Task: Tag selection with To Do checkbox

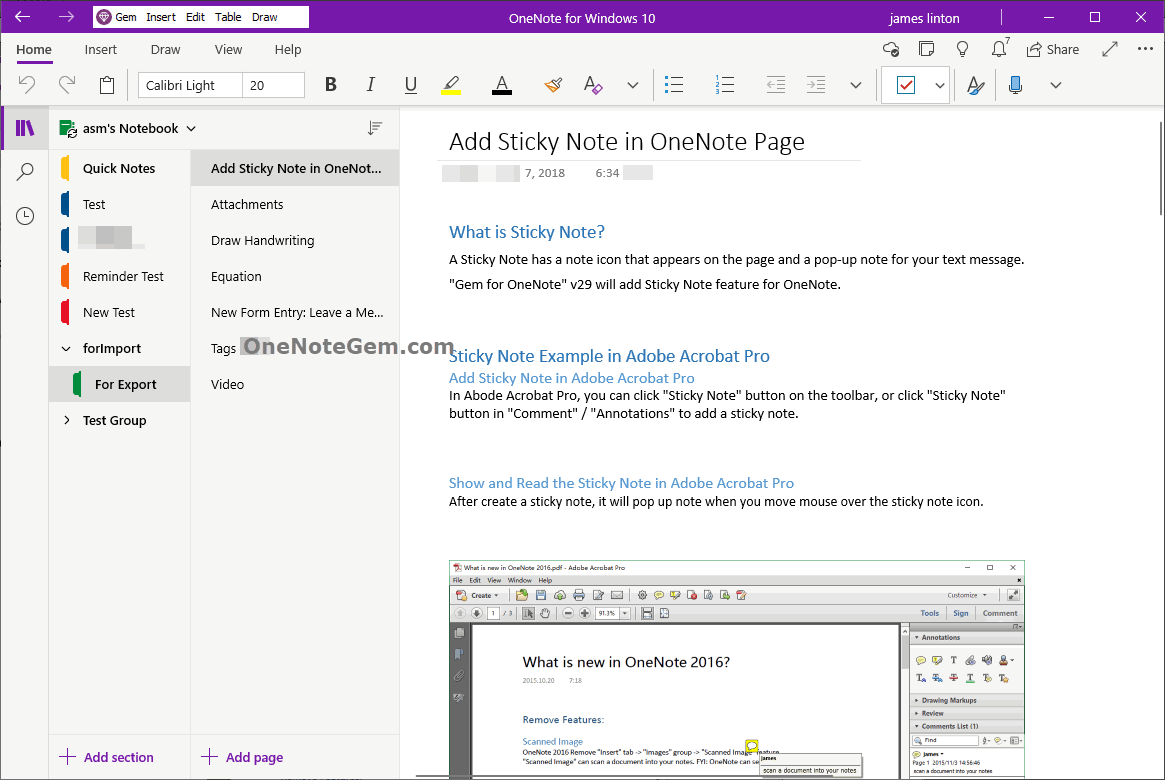Action: point(906,85)
